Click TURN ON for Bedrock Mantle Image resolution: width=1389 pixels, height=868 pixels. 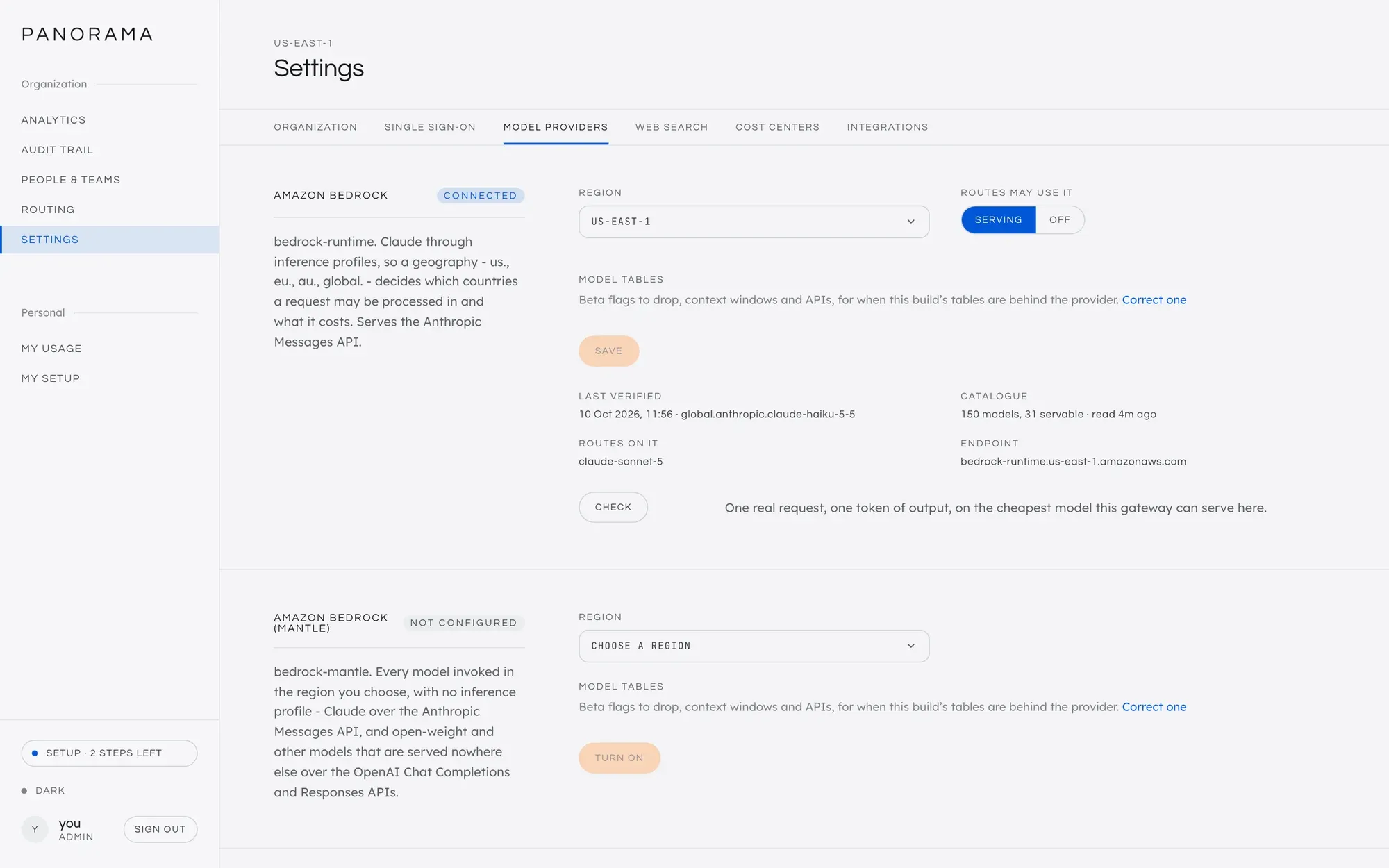[x=619, y=758]
